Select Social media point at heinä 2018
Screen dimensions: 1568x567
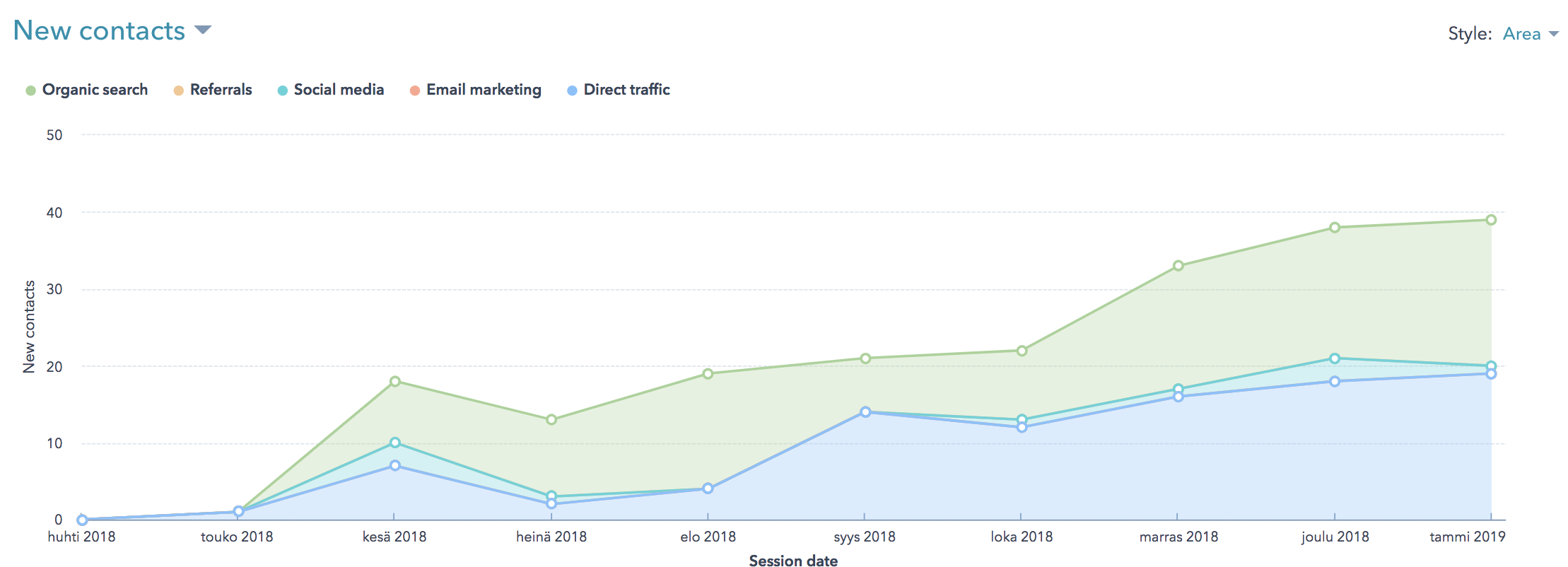point(551,496)
